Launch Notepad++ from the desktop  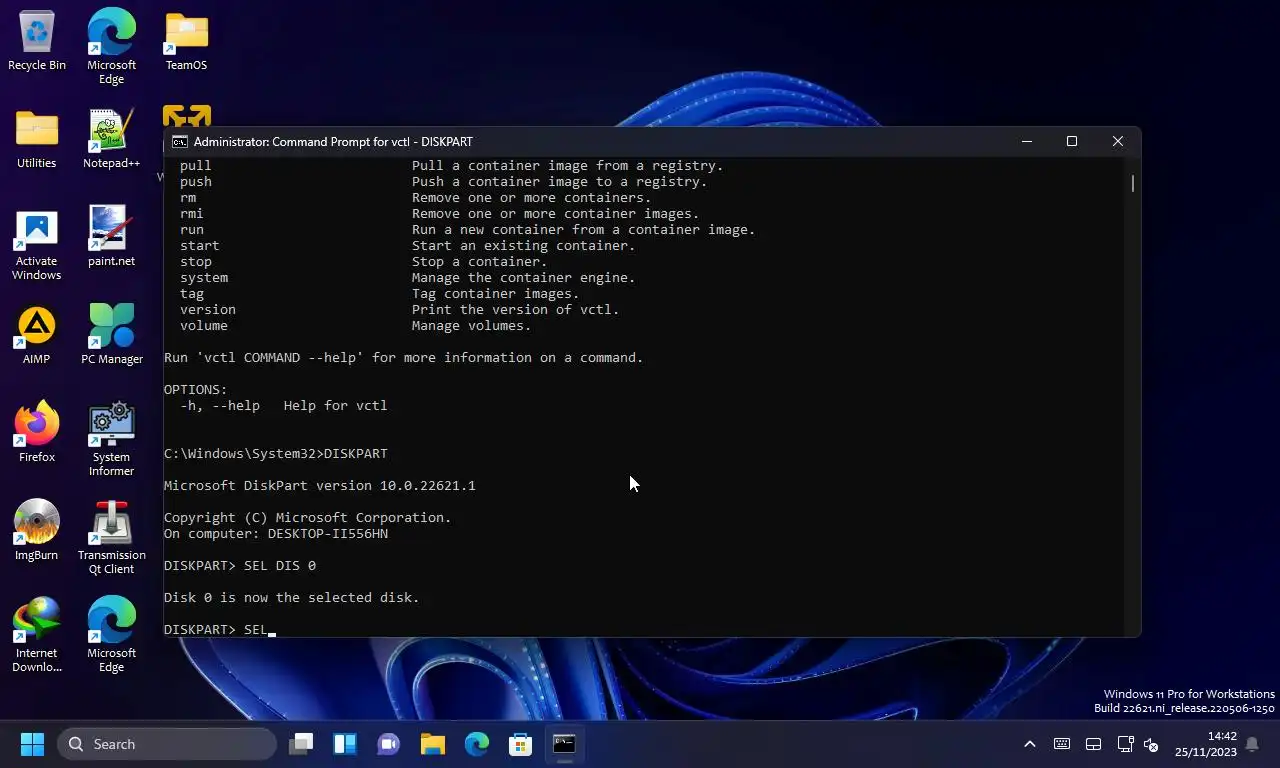[x=111, y=139]
